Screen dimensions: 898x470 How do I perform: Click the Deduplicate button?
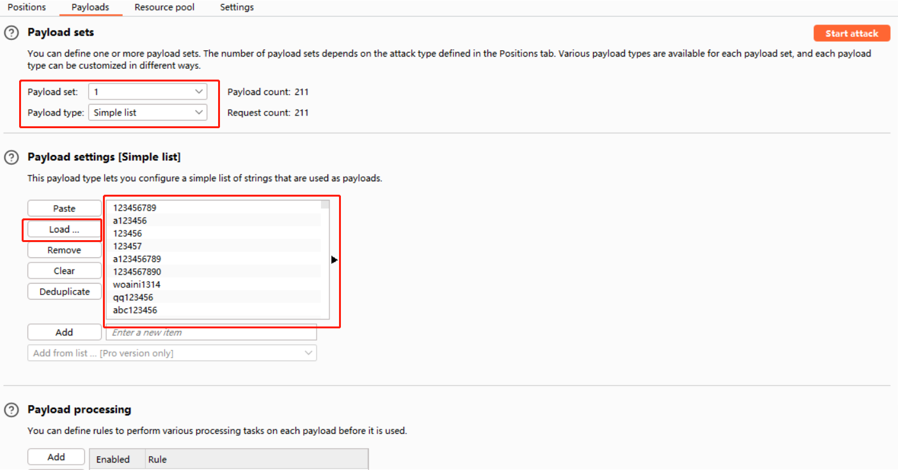pos(64,292)
